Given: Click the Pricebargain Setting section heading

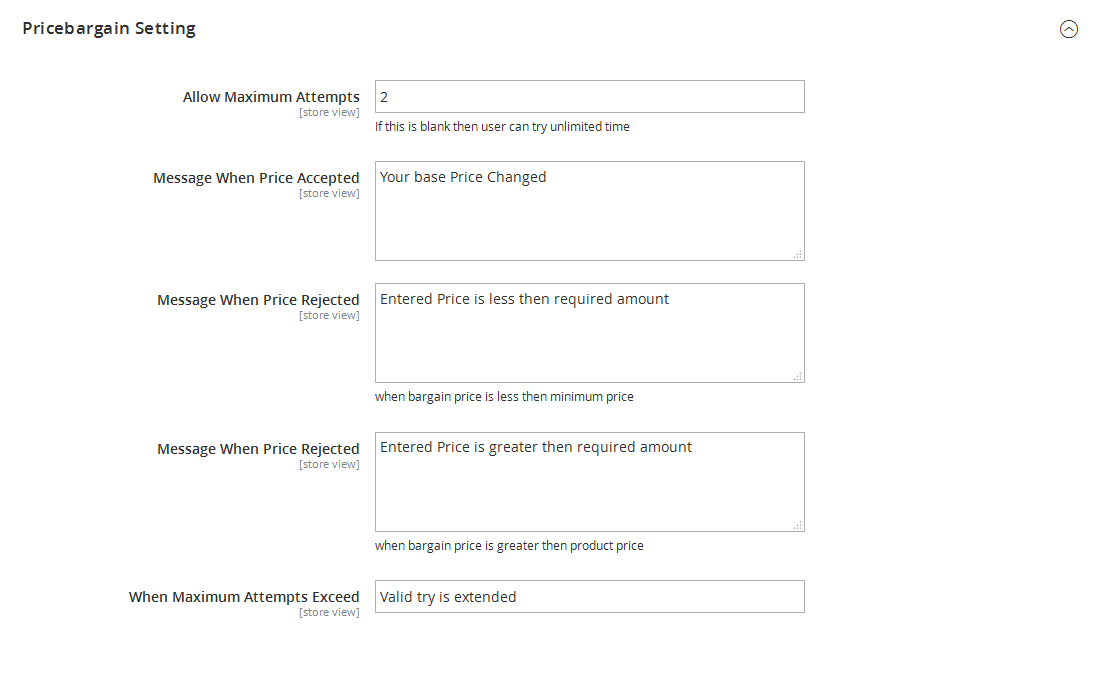Looking at the screenshot, I should point(109,28).
